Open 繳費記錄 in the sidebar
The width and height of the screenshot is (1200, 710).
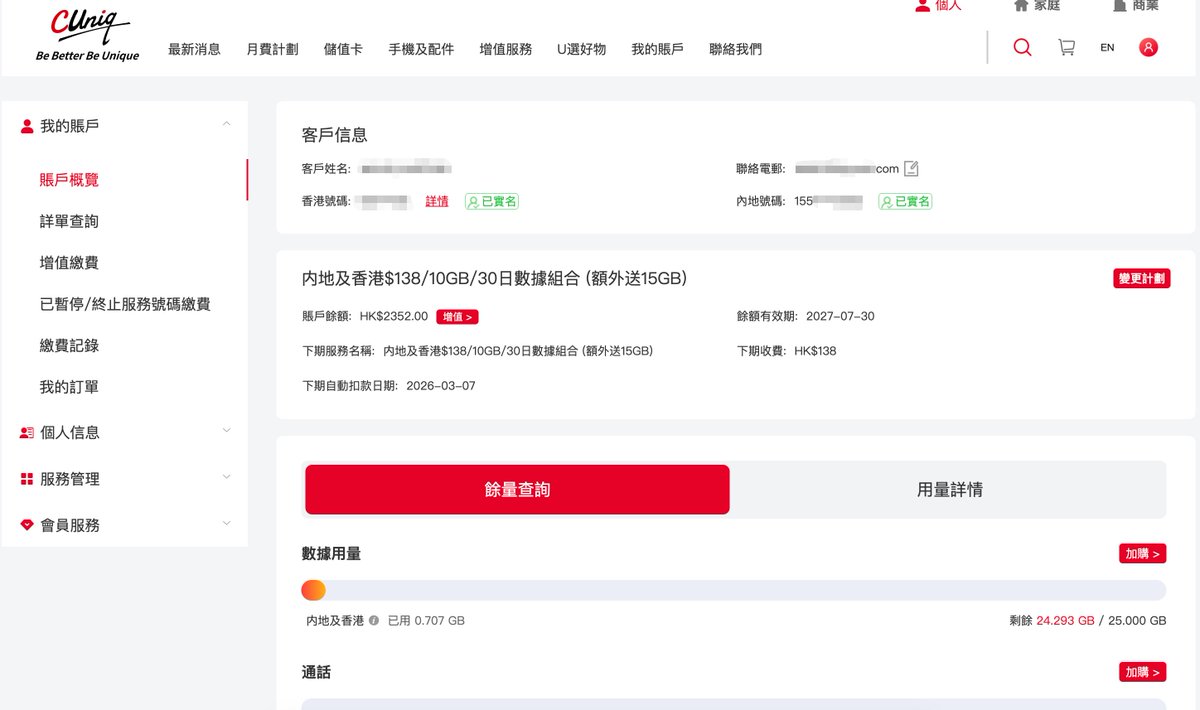coord(69,346)
